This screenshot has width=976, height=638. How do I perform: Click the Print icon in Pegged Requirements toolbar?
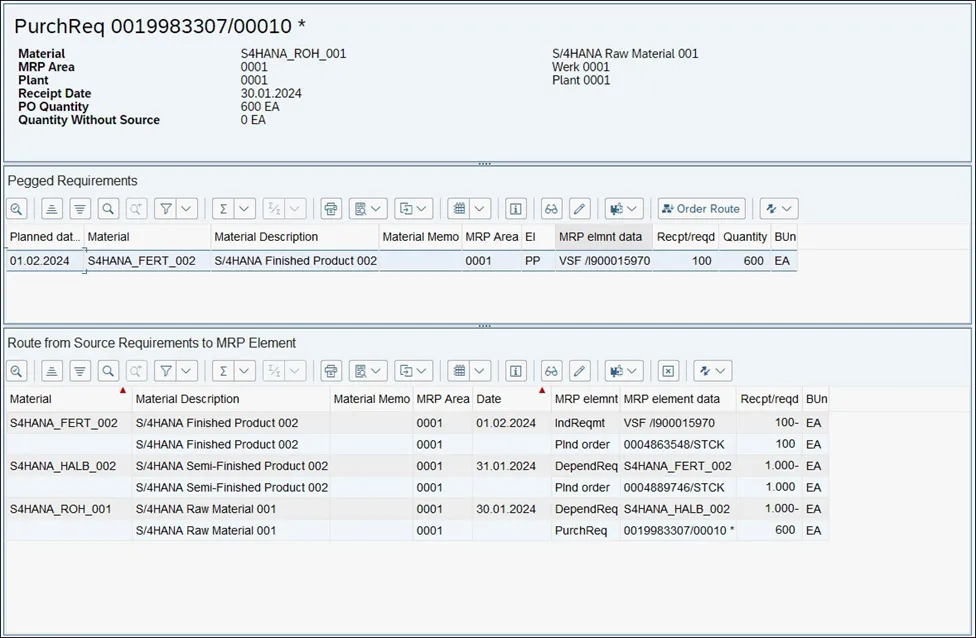coord(331,209)
